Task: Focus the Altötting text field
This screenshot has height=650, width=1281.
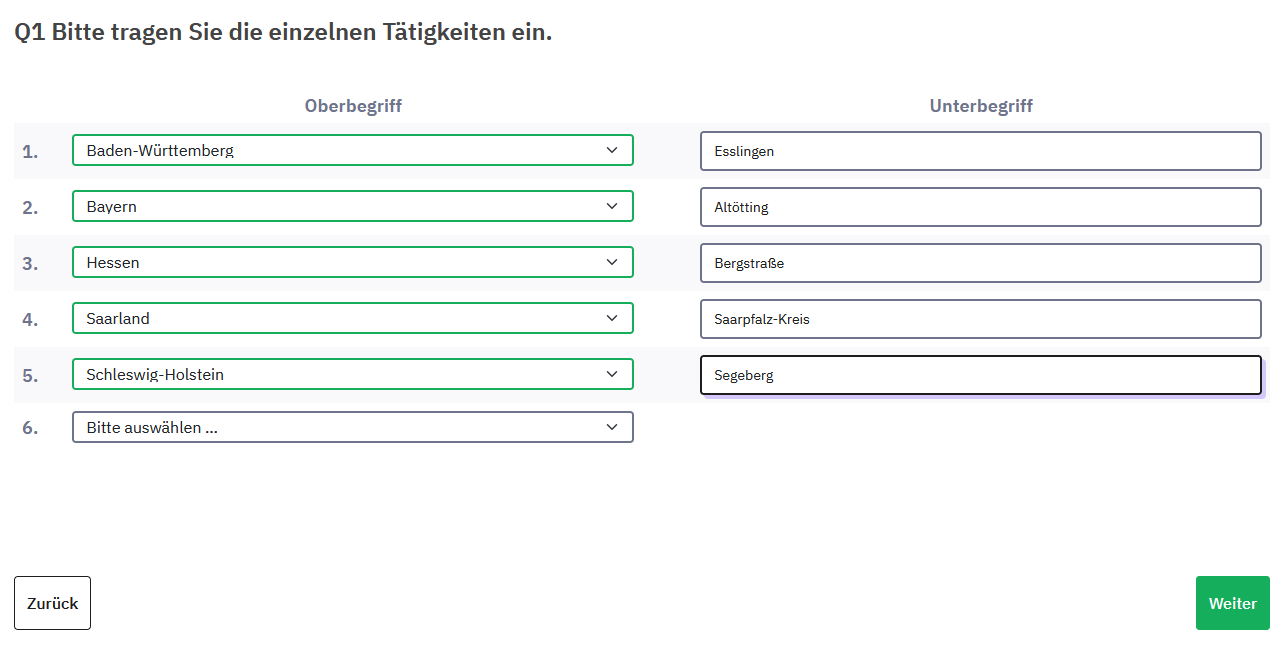Action: 981,207
